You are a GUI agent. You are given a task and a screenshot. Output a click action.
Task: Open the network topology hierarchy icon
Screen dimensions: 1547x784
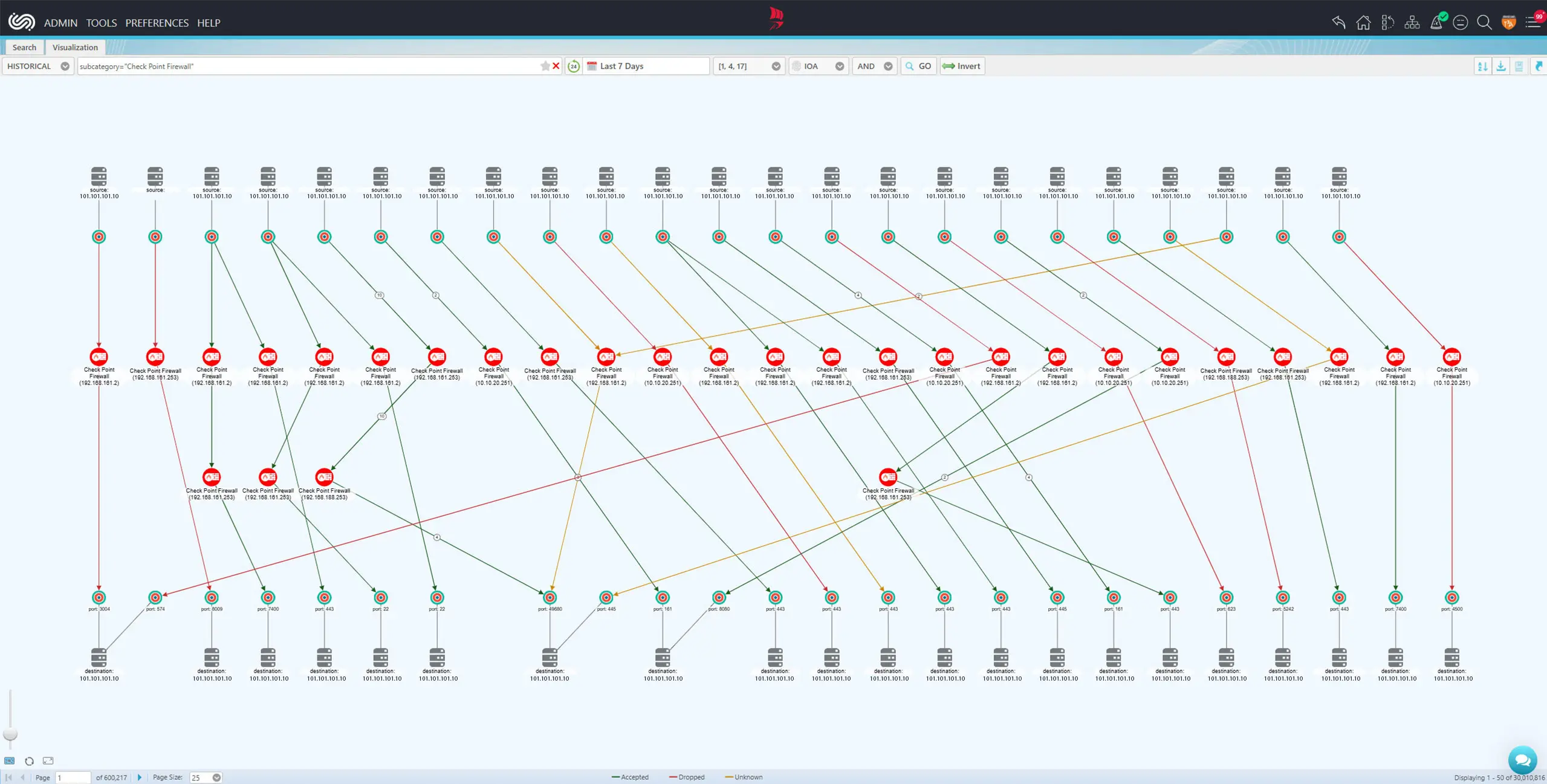(x=1412, y=23)
